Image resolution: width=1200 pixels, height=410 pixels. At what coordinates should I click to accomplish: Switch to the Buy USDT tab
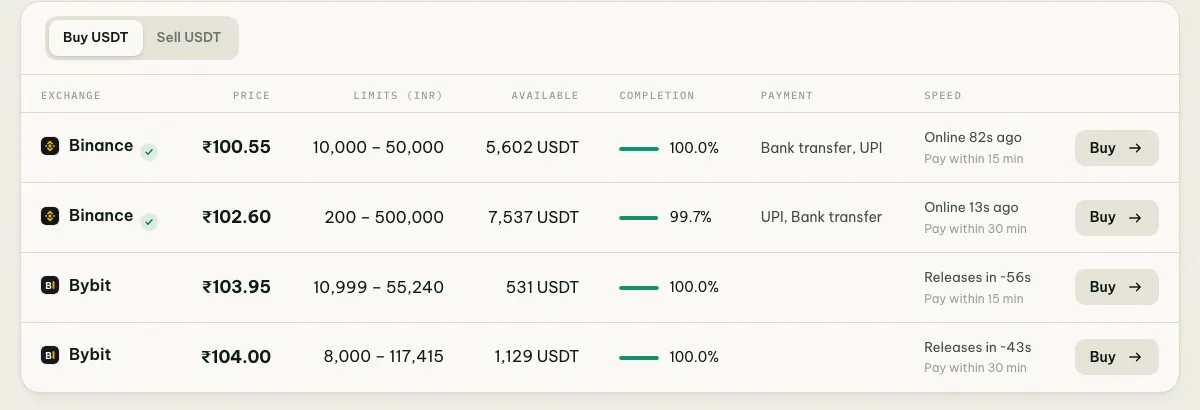(95, 38)
